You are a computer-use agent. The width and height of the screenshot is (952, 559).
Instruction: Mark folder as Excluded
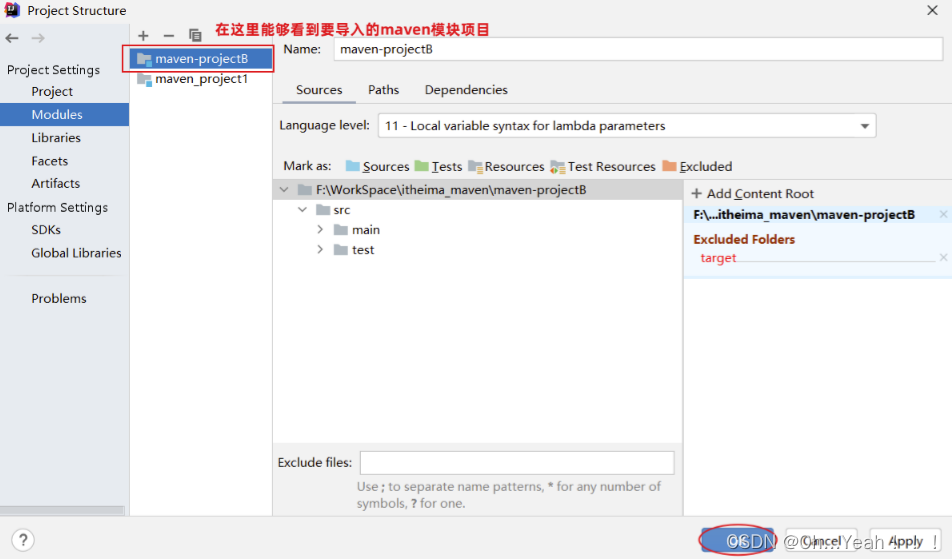click(x=697, y=166)
